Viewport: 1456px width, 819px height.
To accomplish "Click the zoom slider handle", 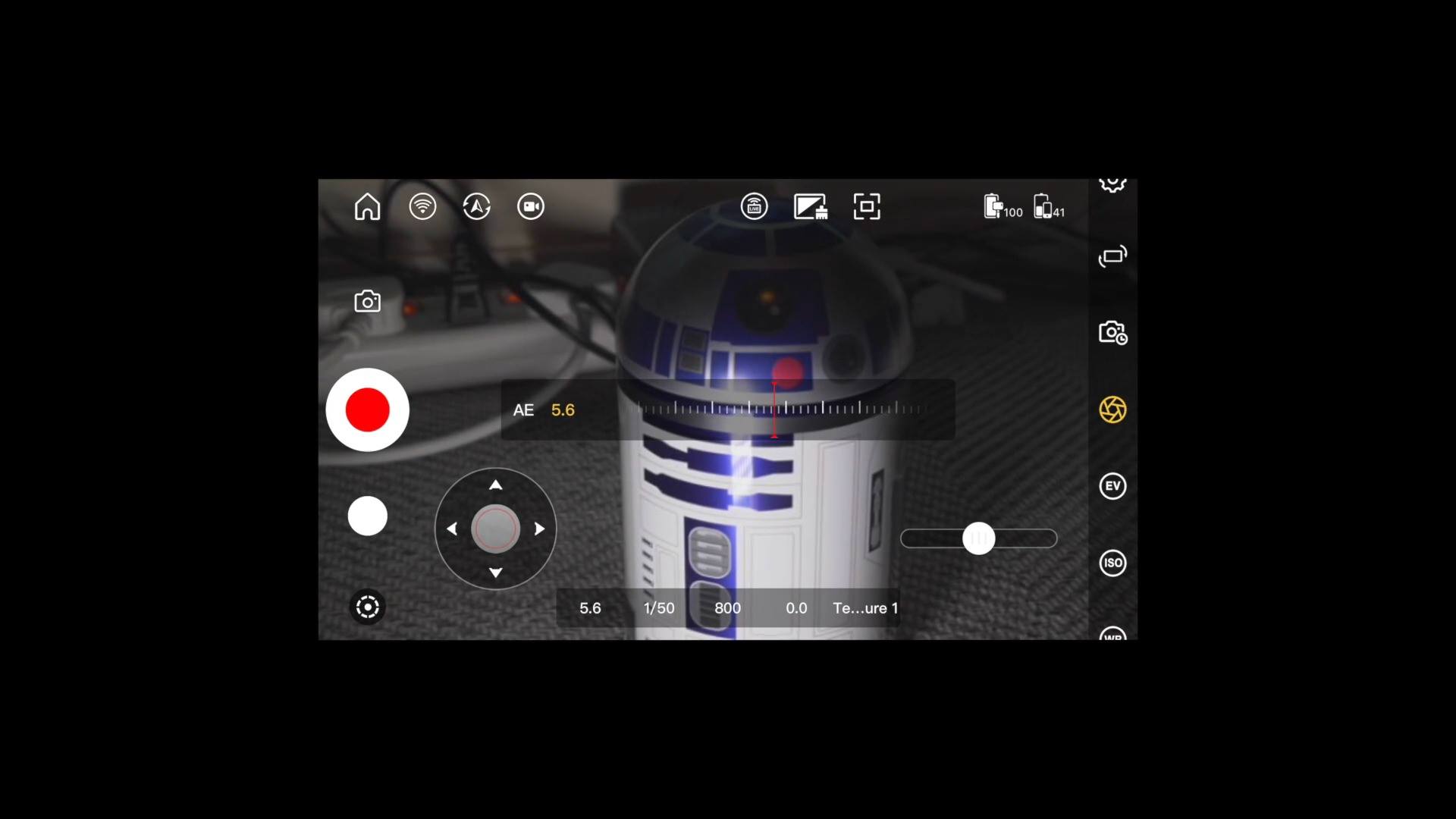I will 978,538.
